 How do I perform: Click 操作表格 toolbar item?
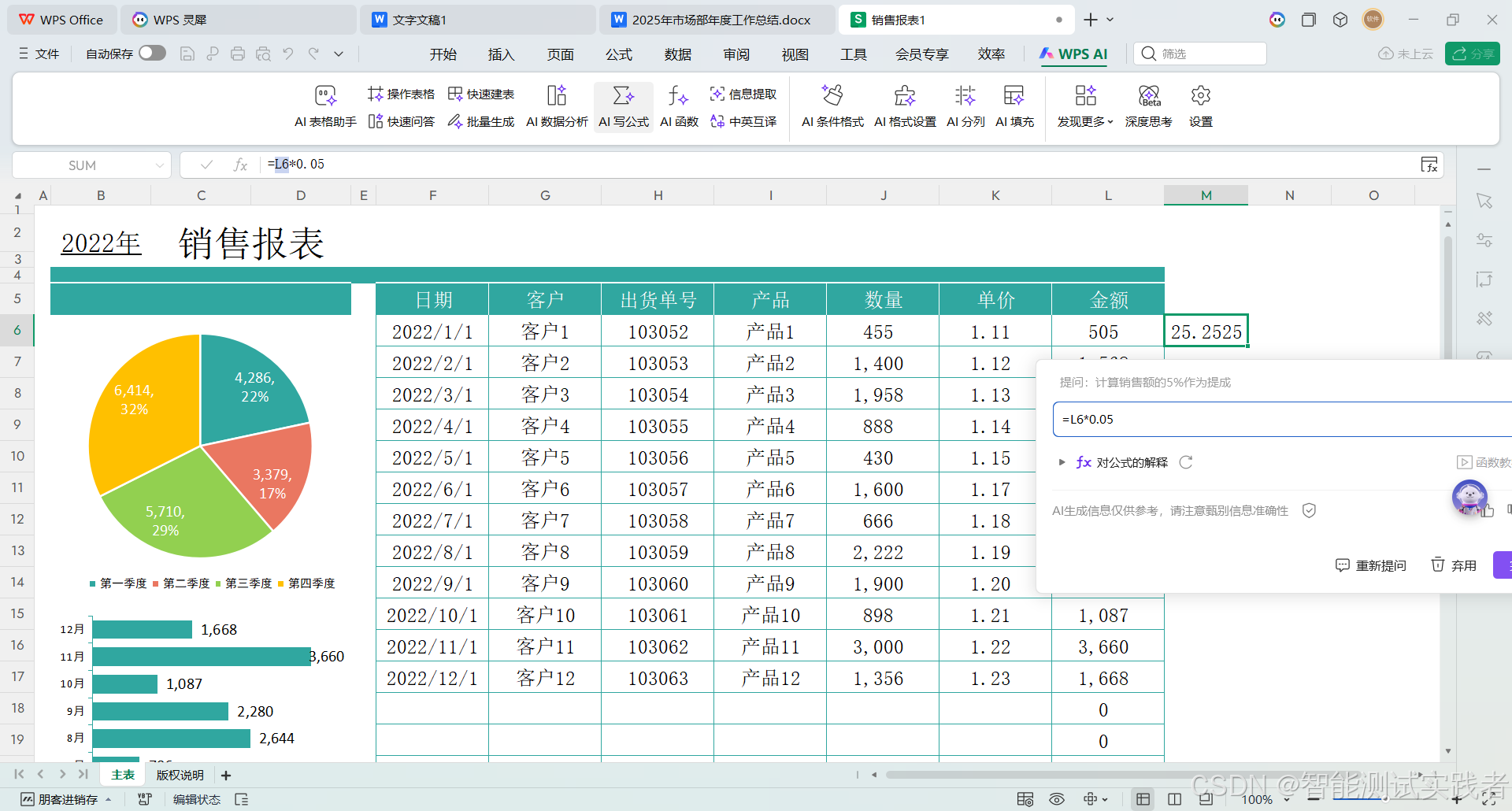pos(401,94)
